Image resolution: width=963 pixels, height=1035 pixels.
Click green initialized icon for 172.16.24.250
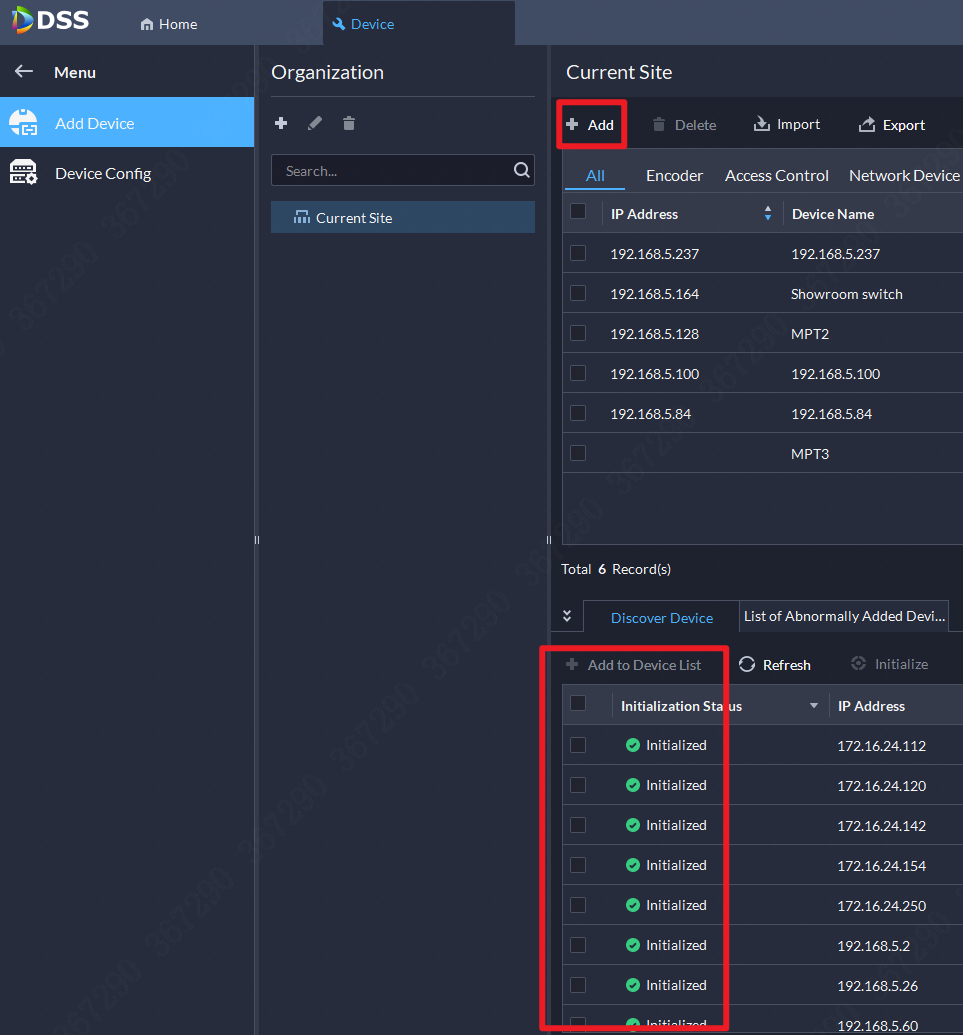[x=632, y=905]
